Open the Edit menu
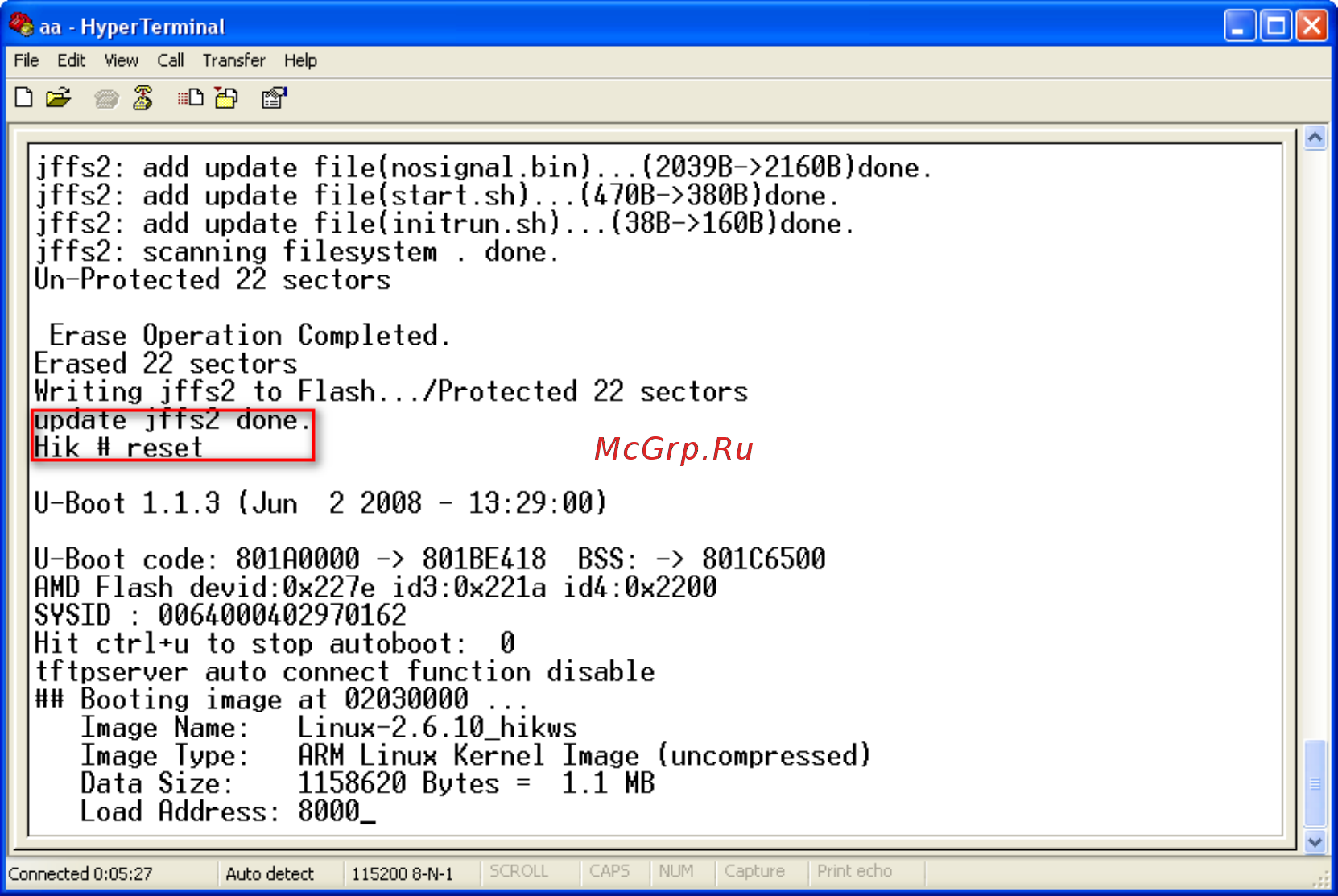The width and height of the screenshot is (1338, 896). point(71,60)
